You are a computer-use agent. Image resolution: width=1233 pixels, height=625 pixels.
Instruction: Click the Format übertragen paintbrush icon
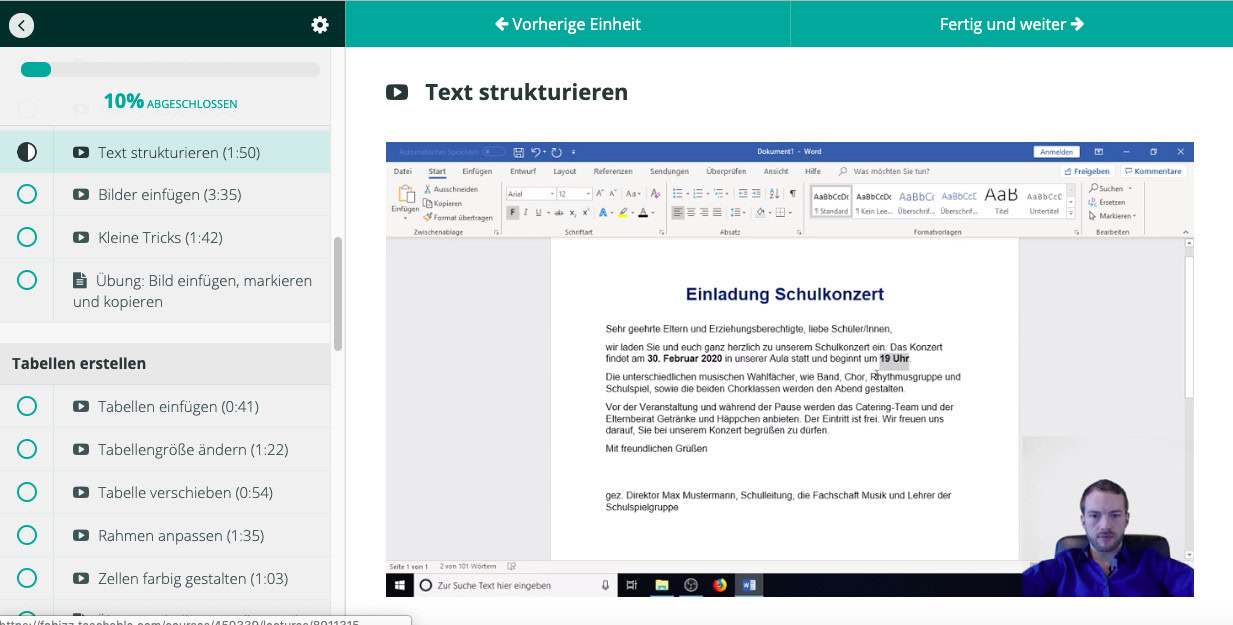[427, 216]
